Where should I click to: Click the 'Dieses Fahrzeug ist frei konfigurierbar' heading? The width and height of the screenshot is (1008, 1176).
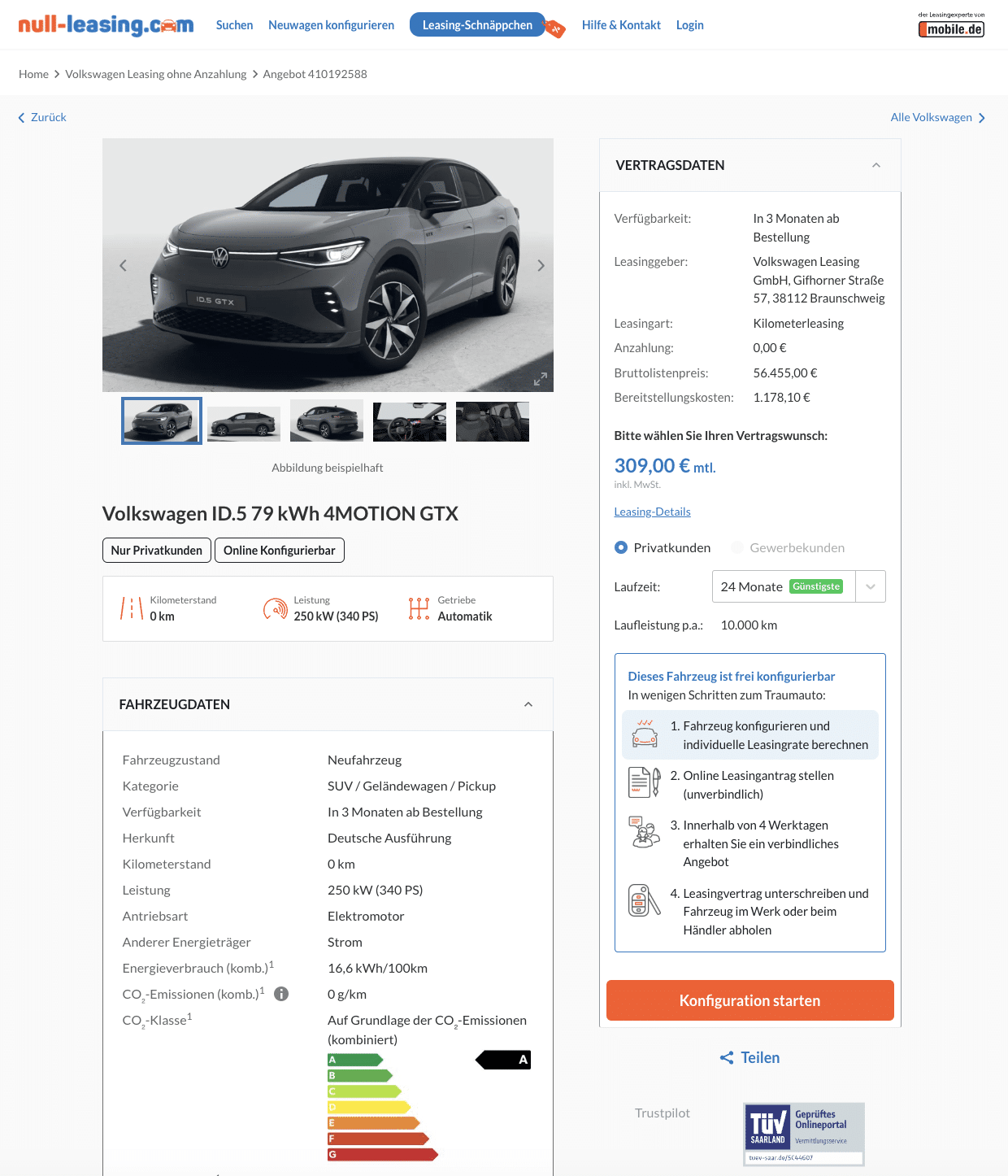pyautogui.click(x=732, y=677)
